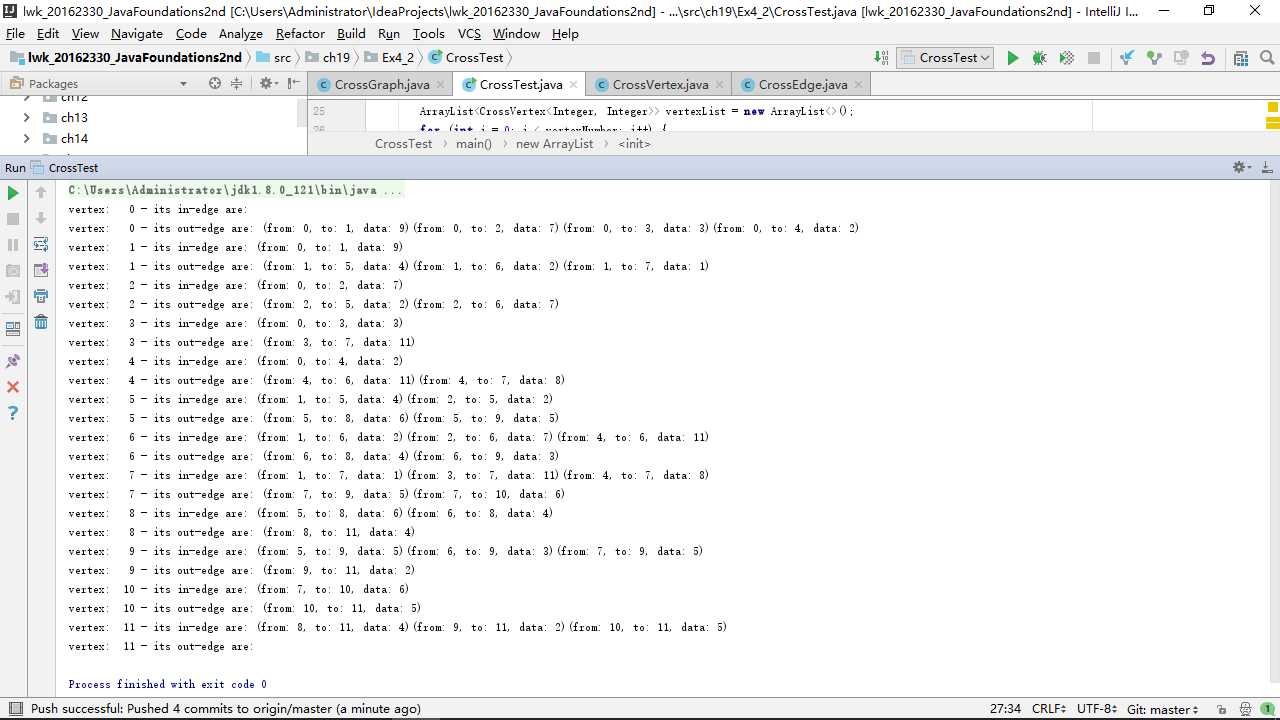Print console output with printer icon
This screenshot has width=1280, height=720.
[x=41, y=297]
